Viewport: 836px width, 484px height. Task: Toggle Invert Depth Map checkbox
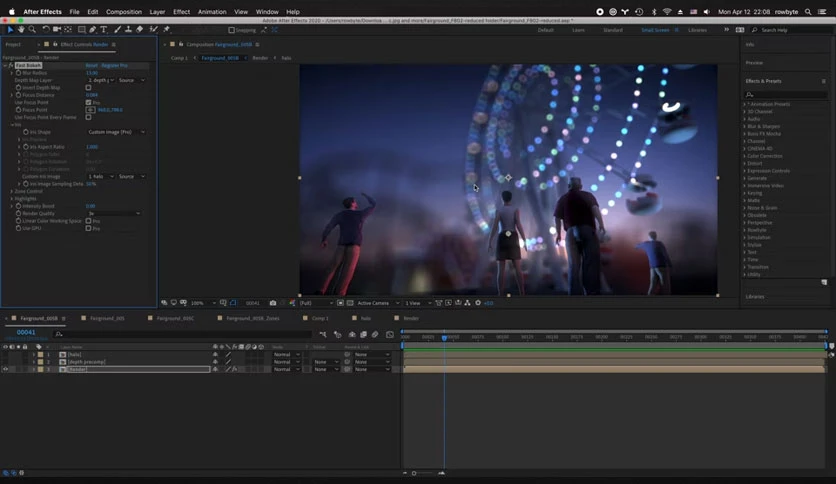pos(89,87)
